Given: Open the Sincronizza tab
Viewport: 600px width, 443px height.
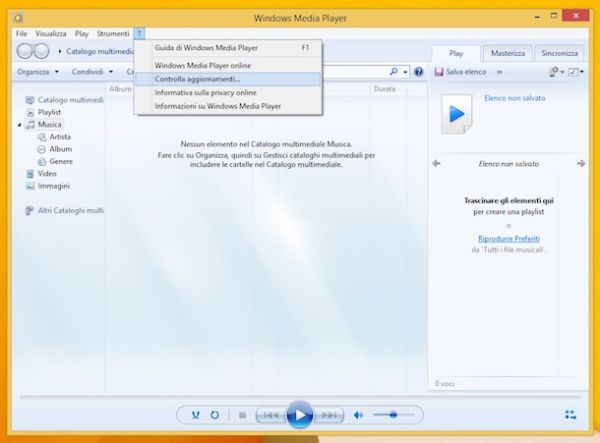Looking at the screenshot, I should [x=560, y=53].
